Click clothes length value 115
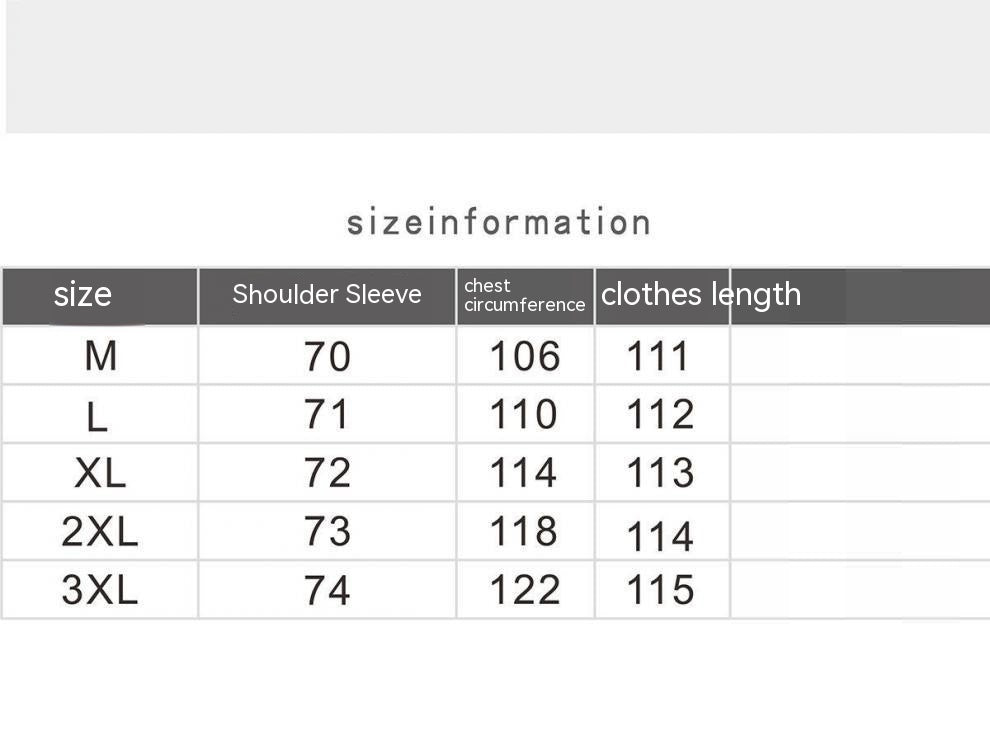 point(659,590)
